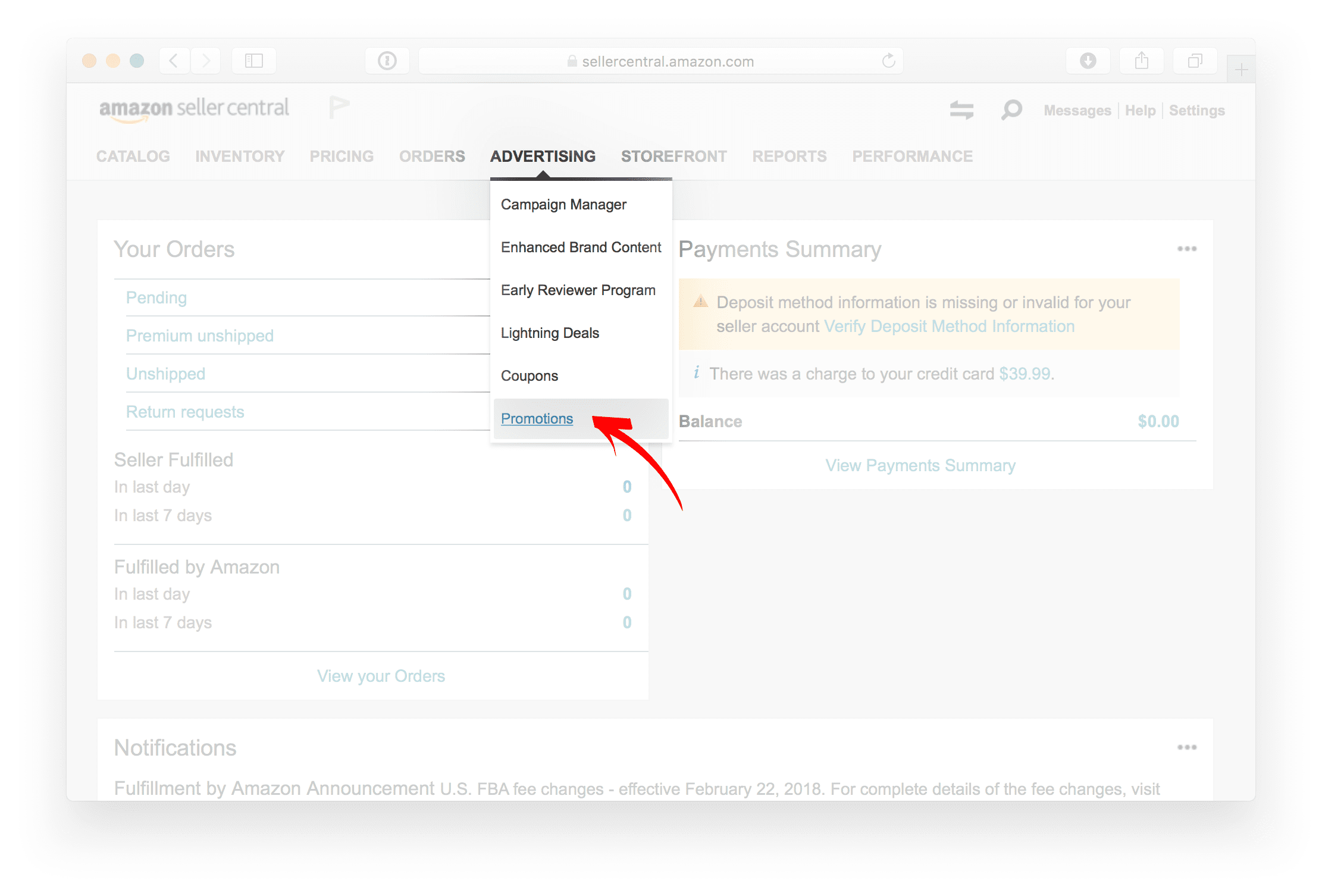Image resolution: width=1322 pixels, height=896 pixels.
Task: Open Messages link in header
Action: pos(1077,111)
